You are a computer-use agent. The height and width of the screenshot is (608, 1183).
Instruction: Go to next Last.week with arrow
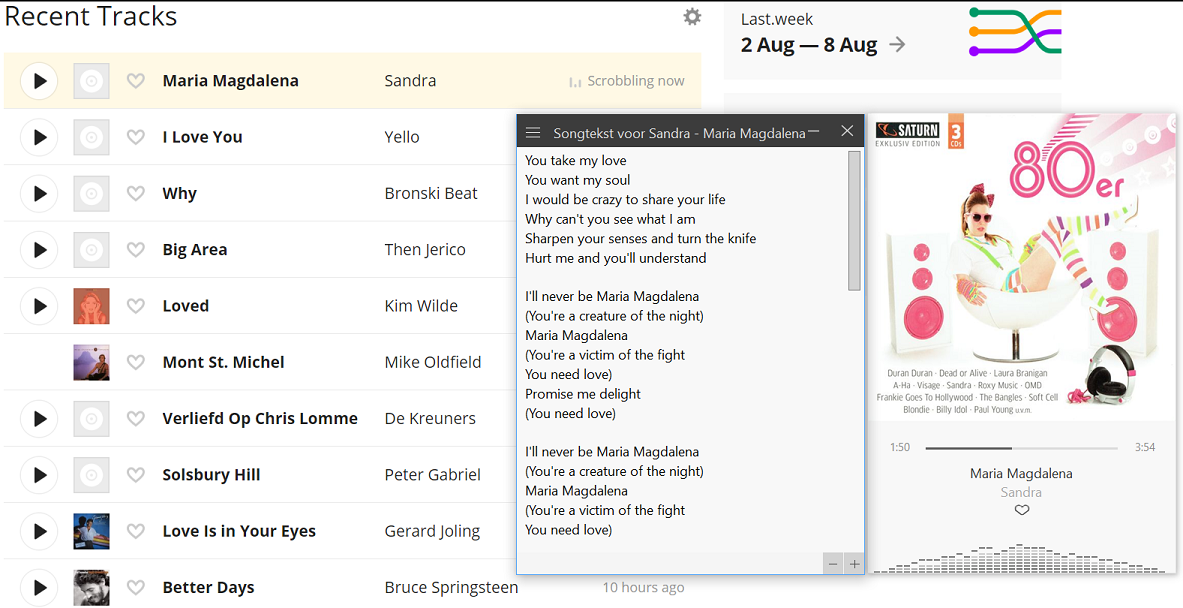(897, 45)
